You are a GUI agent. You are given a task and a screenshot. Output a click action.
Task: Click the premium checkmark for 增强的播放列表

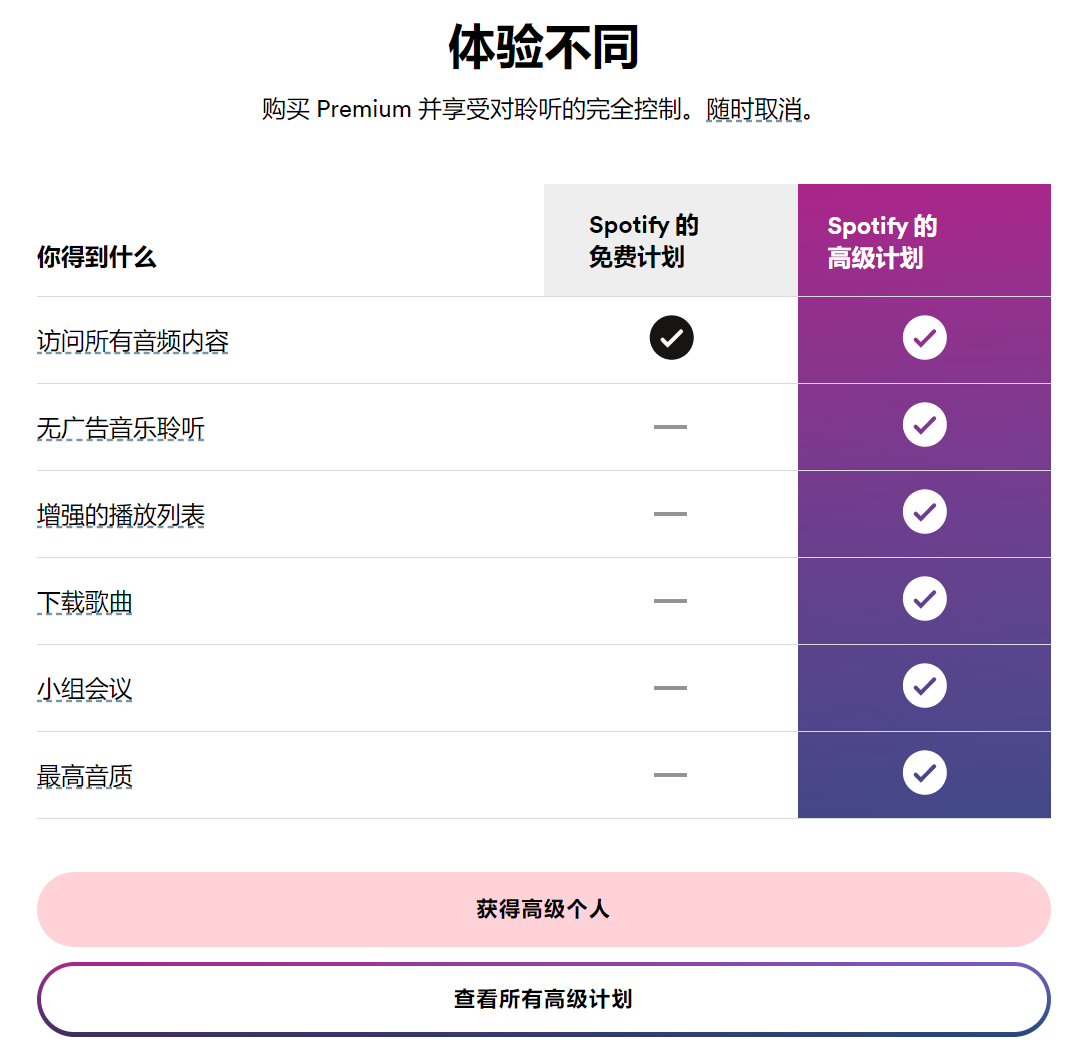(x=924, y=512)
